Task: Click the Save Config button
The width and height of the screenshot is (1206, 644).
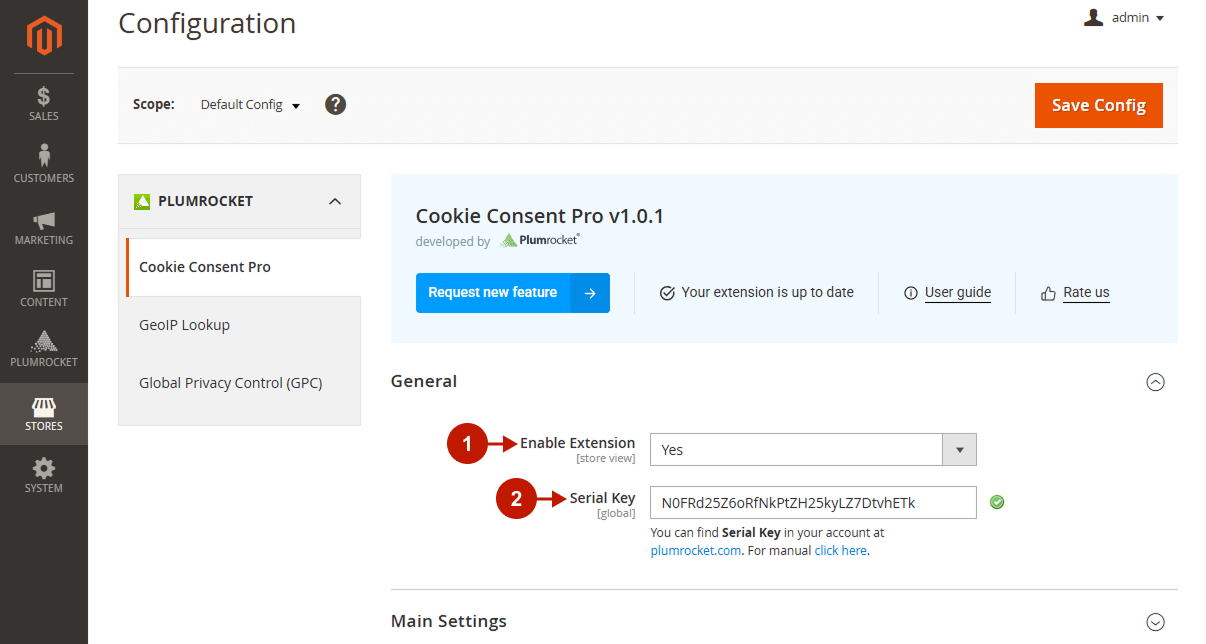Action: (1098, 105)
